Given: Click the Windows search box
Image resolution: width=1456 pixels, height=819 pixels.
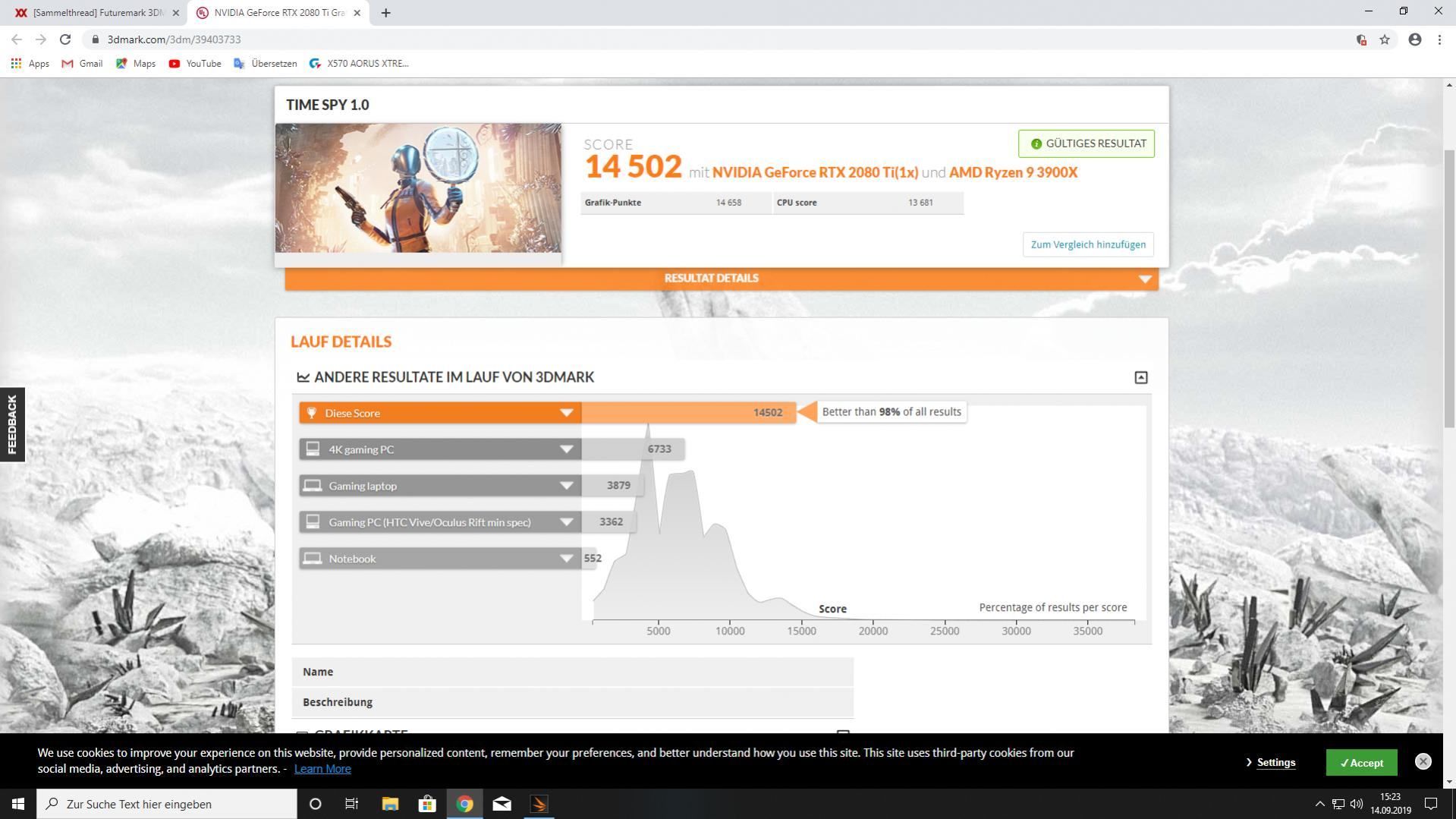Looking at the screenshot, I should click(x=167, y=804).
